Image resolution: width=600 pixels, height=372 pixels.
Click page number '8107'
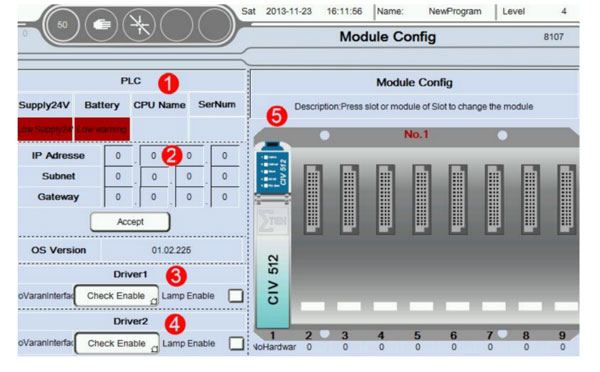(x=553, y=37)
